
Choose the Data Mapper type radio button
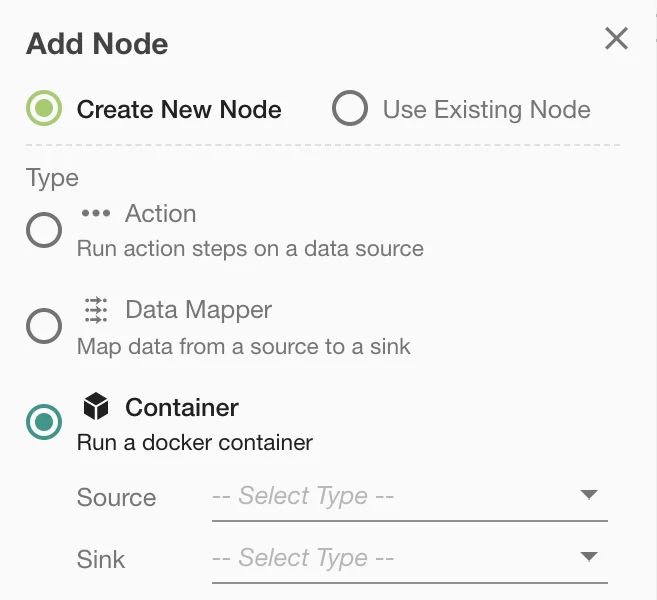44,326
